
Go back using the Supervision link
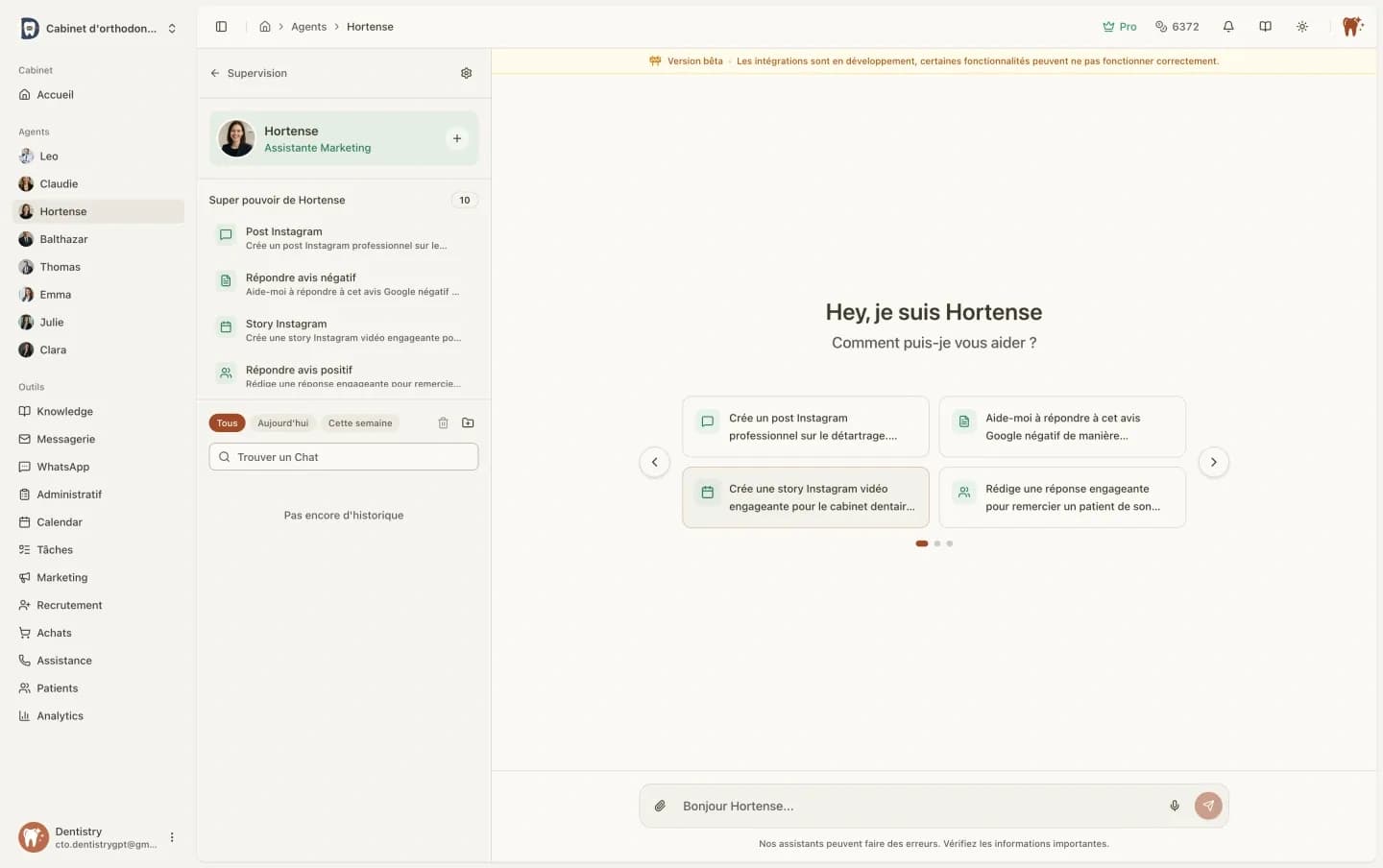(x=248, y=73)
